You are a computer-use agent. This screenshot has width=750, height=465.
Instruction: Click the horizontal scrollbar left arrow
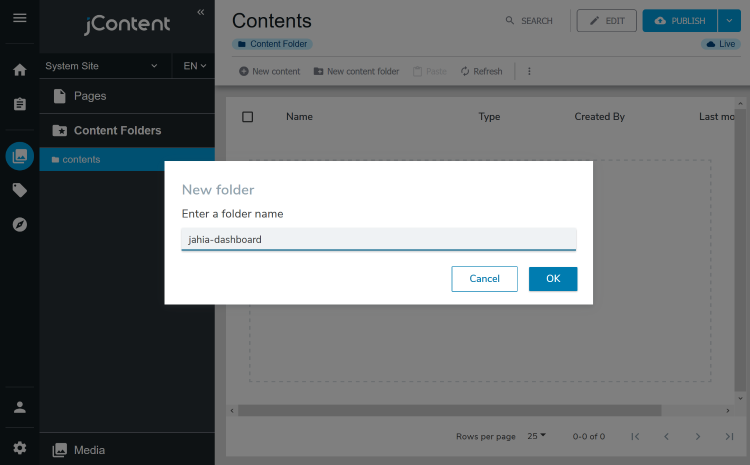232,410
